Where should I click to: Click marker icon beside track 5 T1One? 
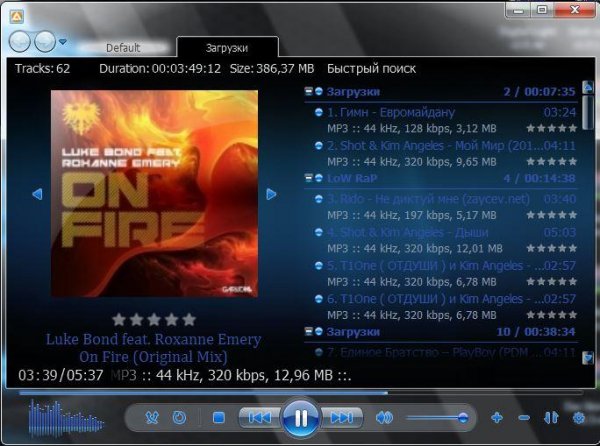pyautogui.click(x=318, y=265)
